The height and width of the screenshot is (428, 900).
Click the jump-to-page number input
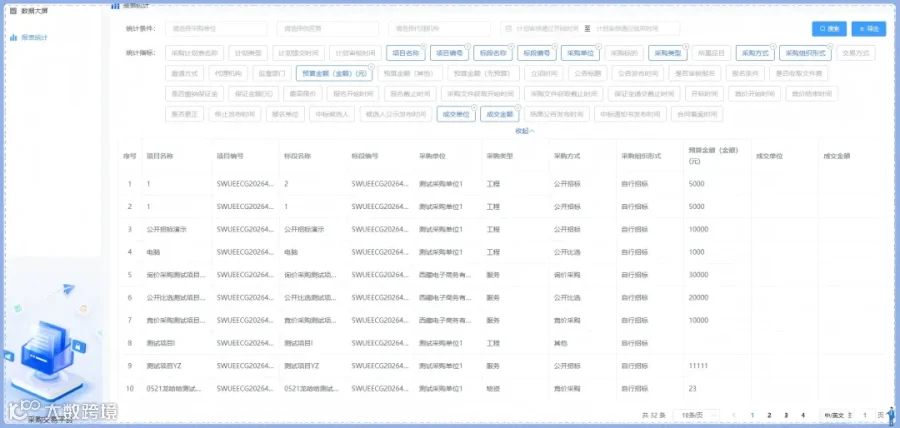click(864, 415)
